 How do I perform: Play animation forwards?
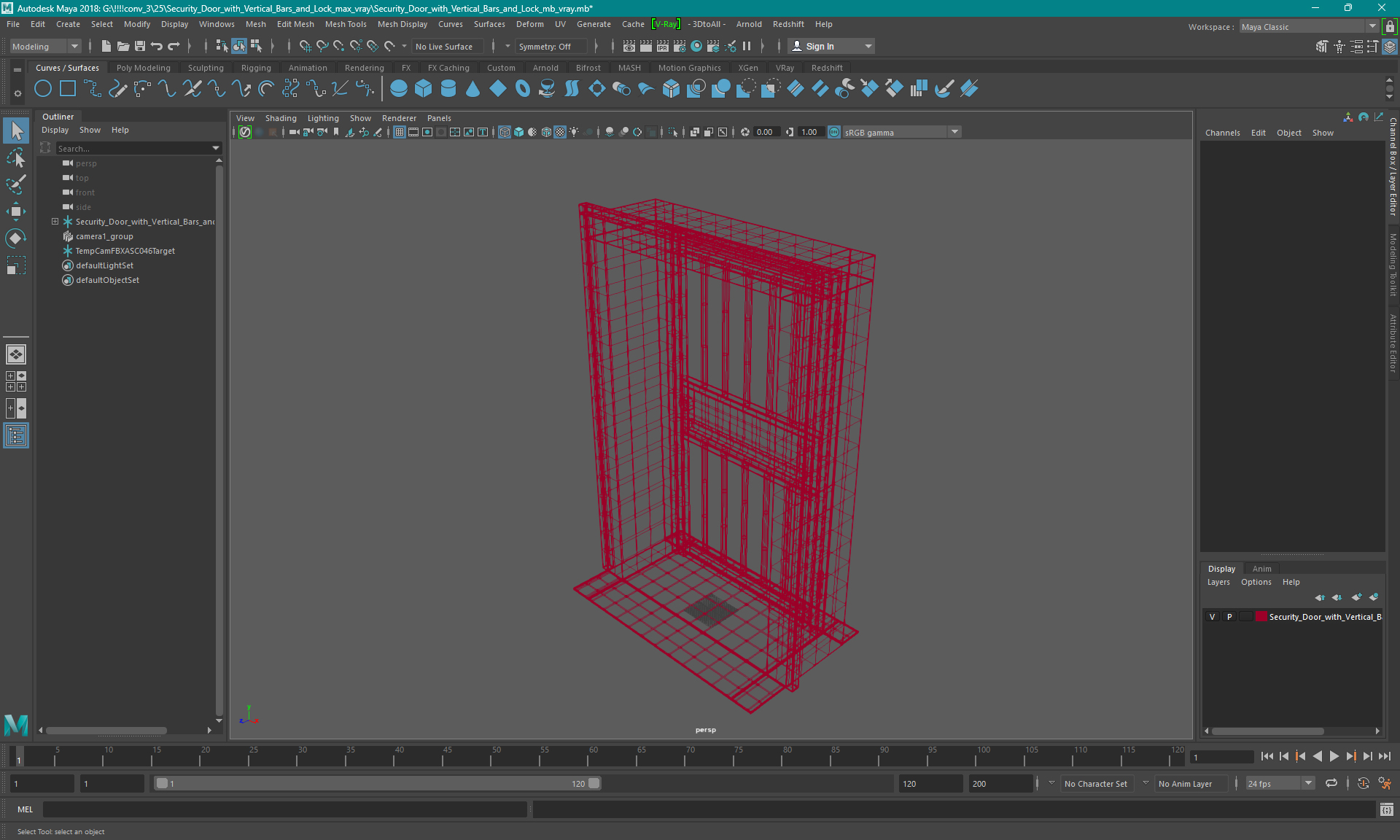pyautogui.click(x=1334, y=756)
